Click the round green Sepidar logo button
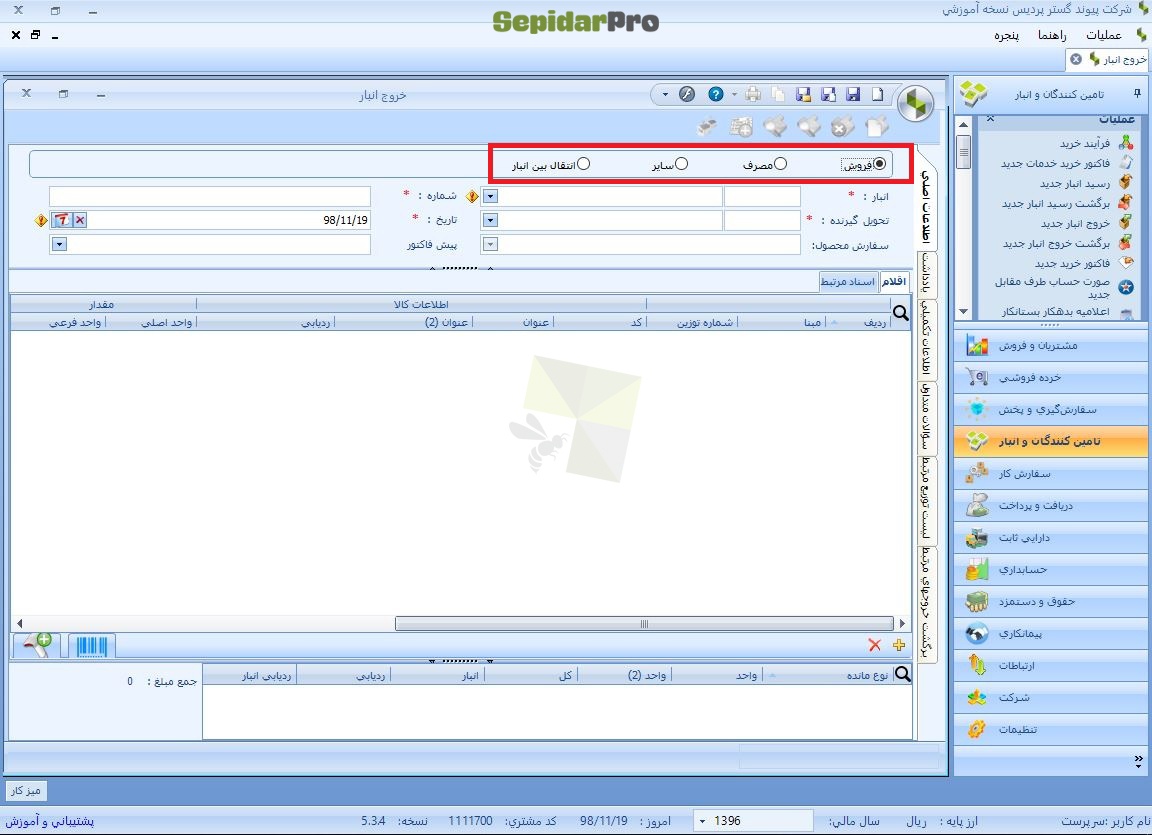 click(915, 104)
